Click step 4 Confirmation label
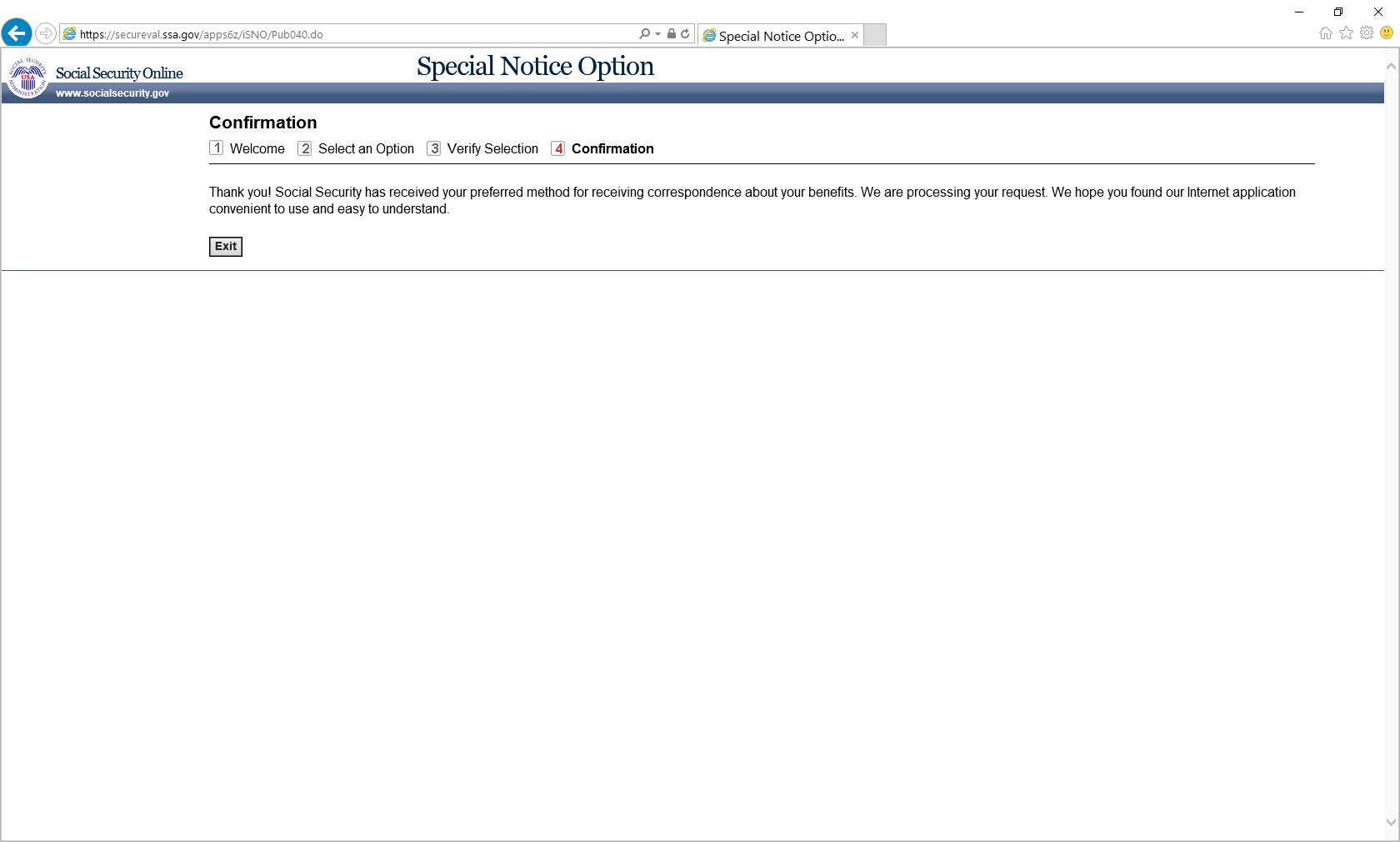The height and width of the screenshot is (842, 1400). click(x=612, y=148)
